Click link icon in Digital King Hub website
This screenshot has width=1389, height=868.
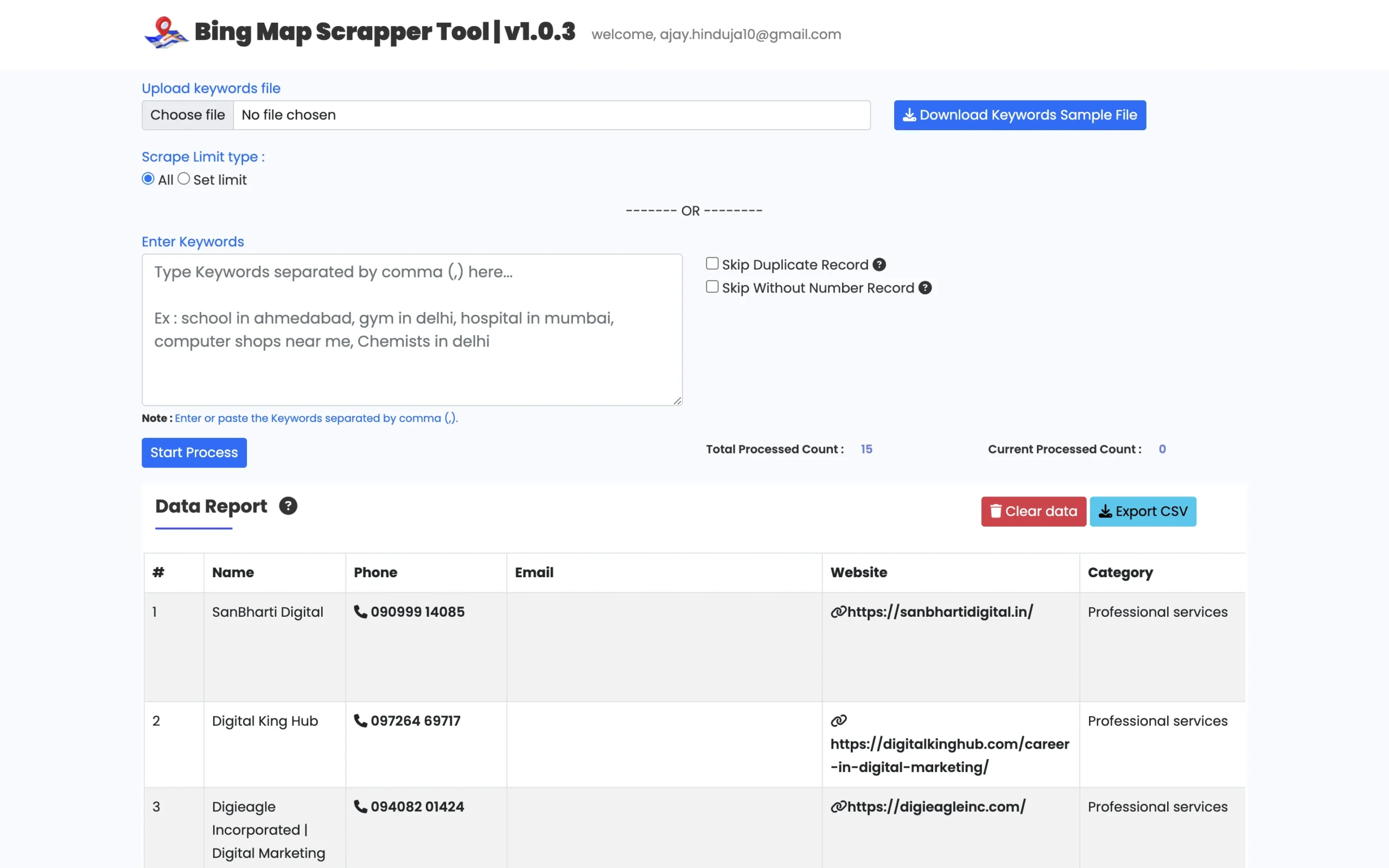coord(839,720)
